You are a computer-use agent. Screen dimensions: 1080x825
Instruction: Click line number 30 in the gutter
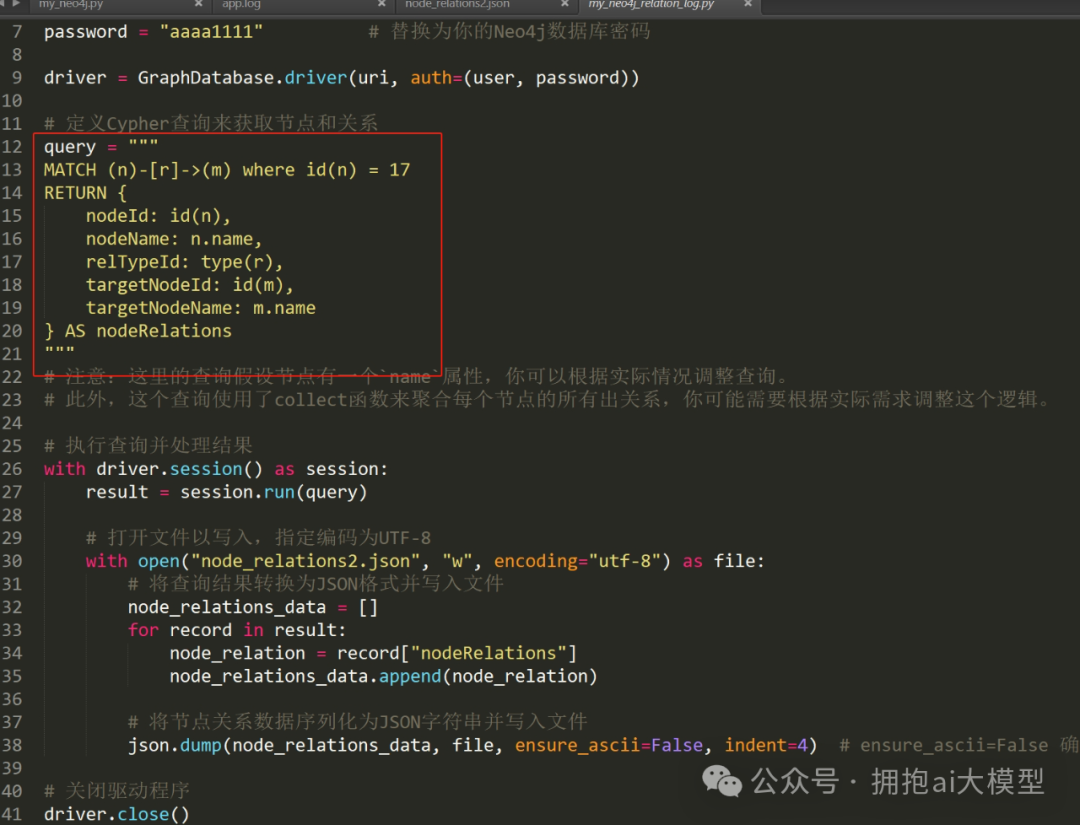pyautogui.click(x=13, y=560)
